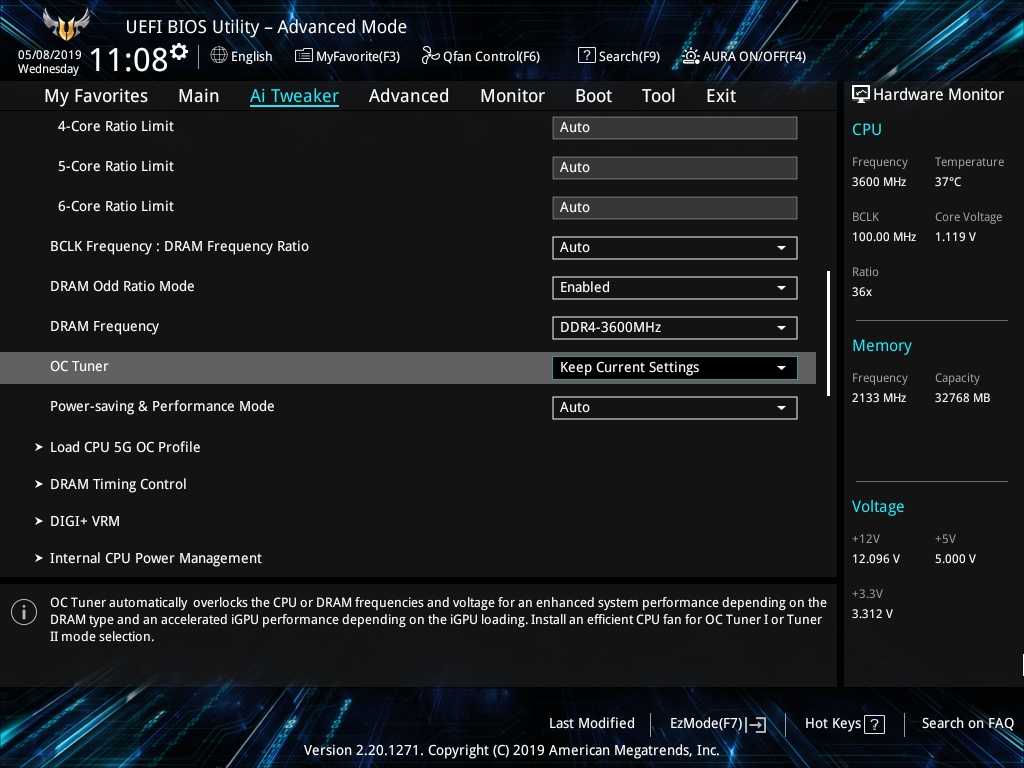This screenshot has width=1024, height=768.
Task: Open Hot Keys help icon
Action: pyautogui.click(x=874, y=724)
